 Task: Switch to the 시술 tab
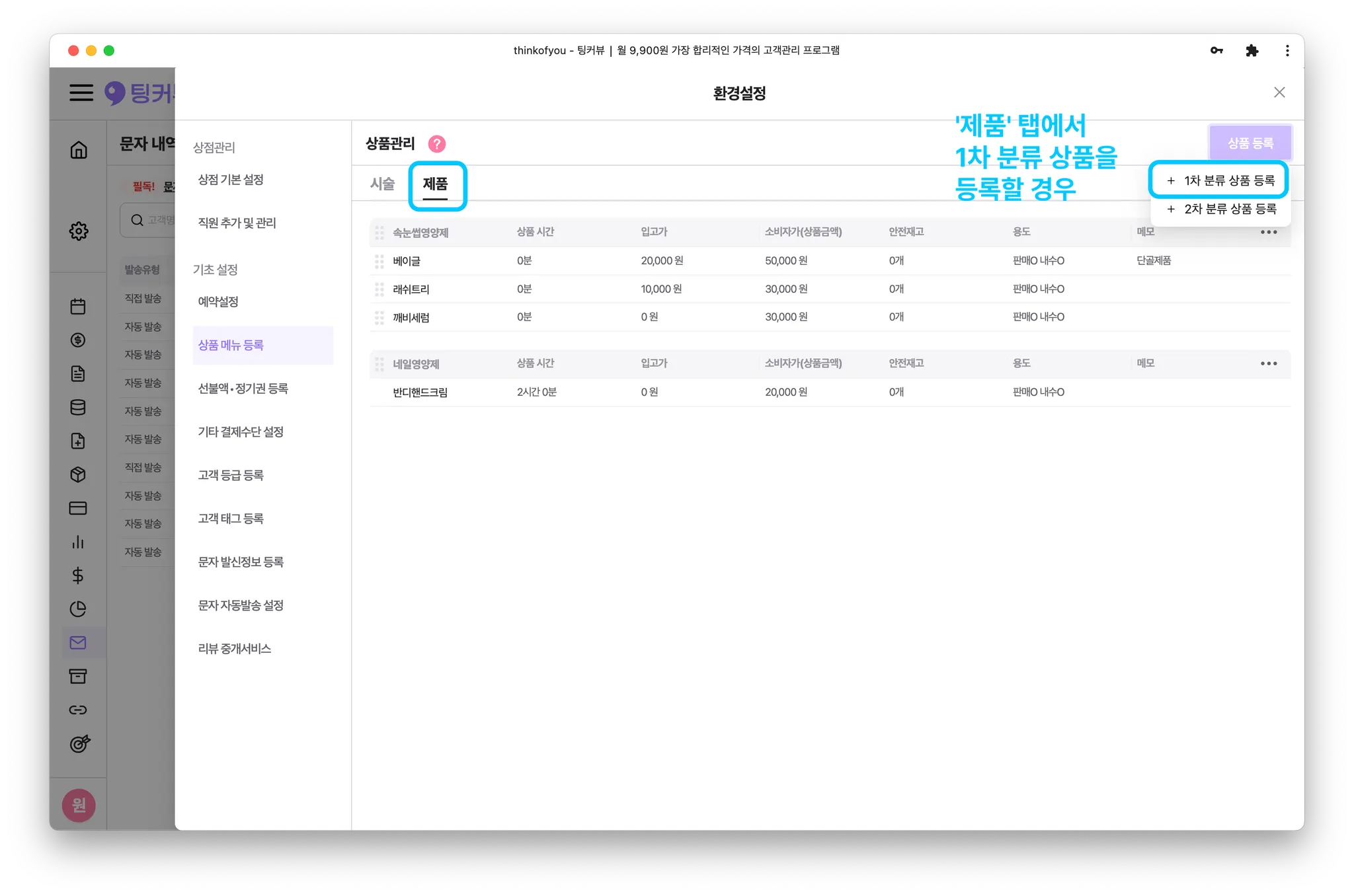[x=382, y=184]
